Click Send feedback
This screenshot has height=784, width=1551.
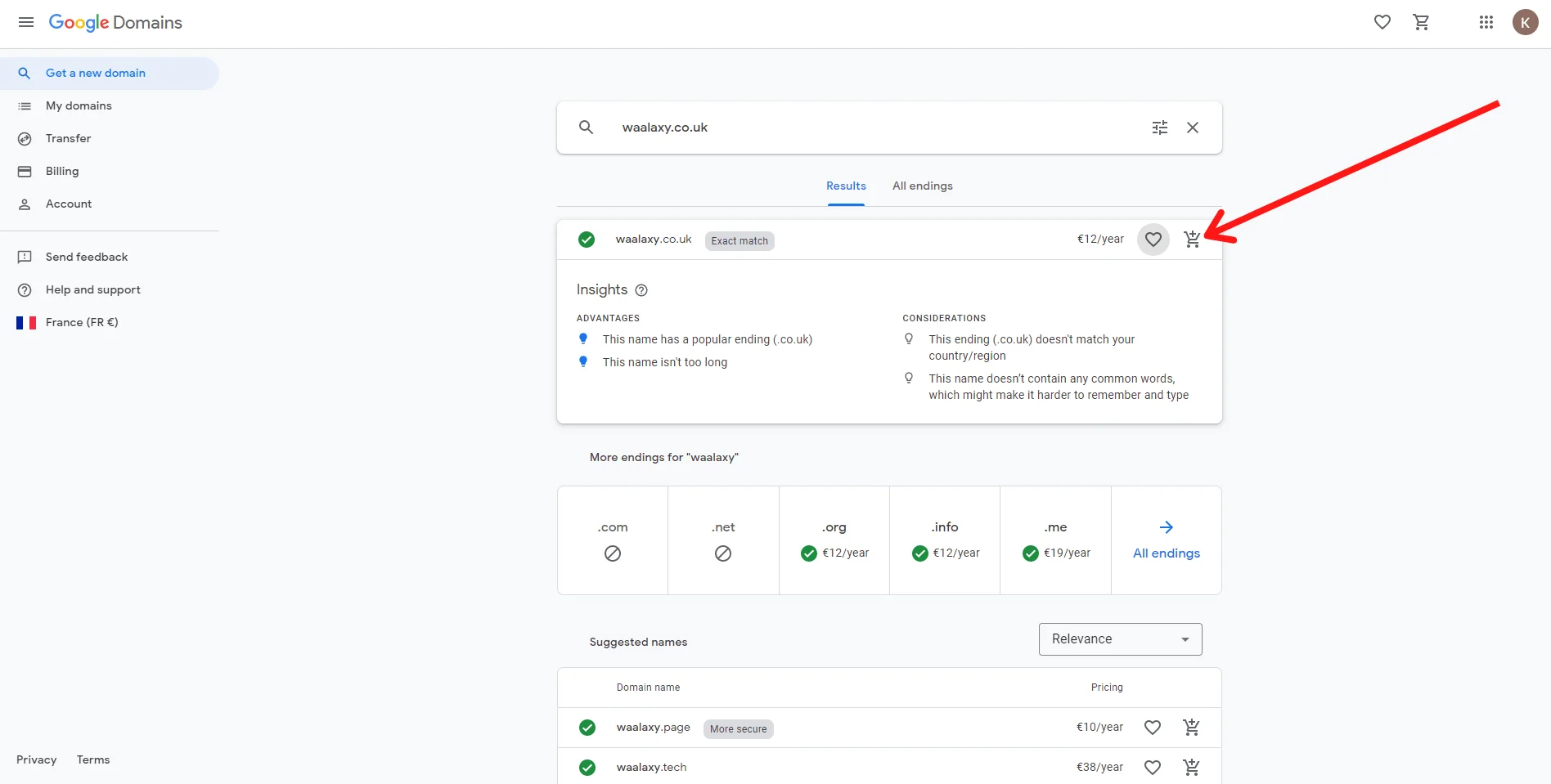110,257
